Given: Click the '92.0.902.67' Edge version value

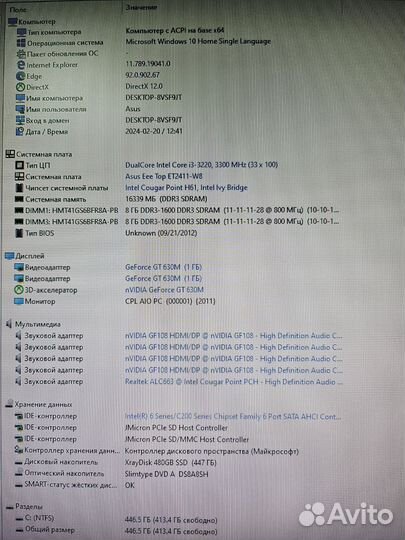Looking at the screenshot, I should click(x=142, y=75).
